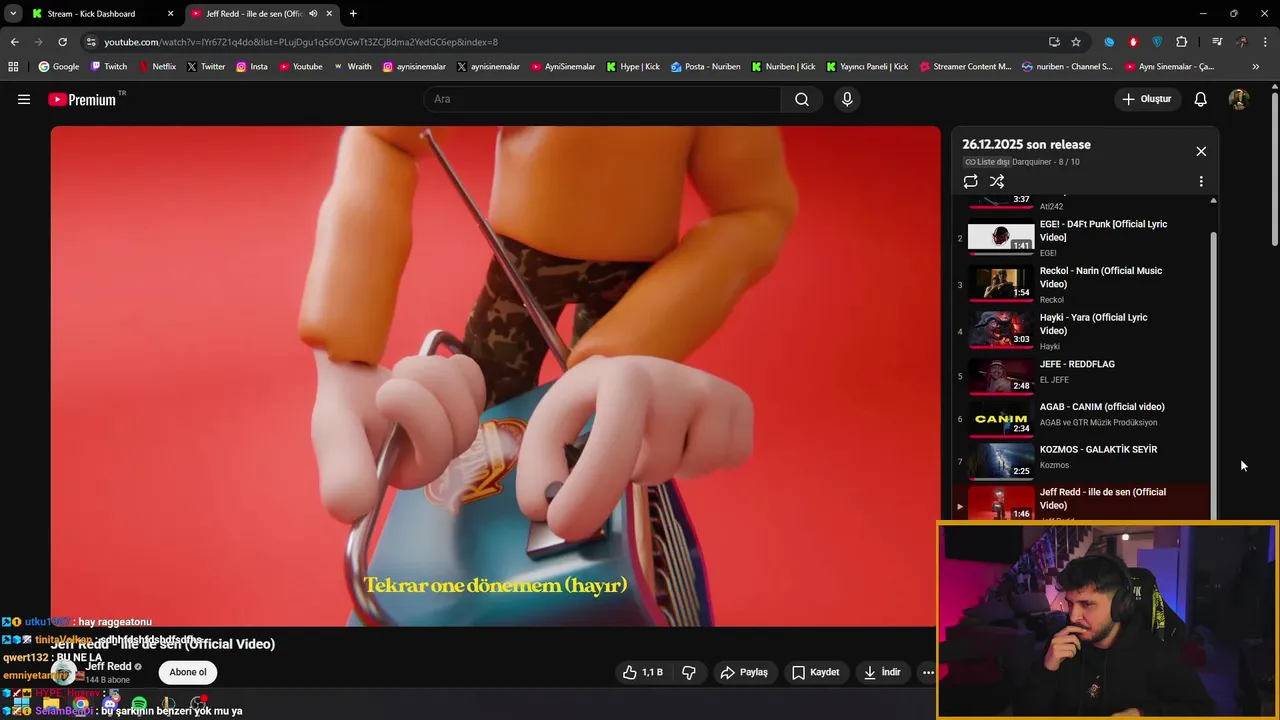This screenshot has width=1280, height=720.
Task: Open the Insta bookmark
Action: (x=252, y=67)
